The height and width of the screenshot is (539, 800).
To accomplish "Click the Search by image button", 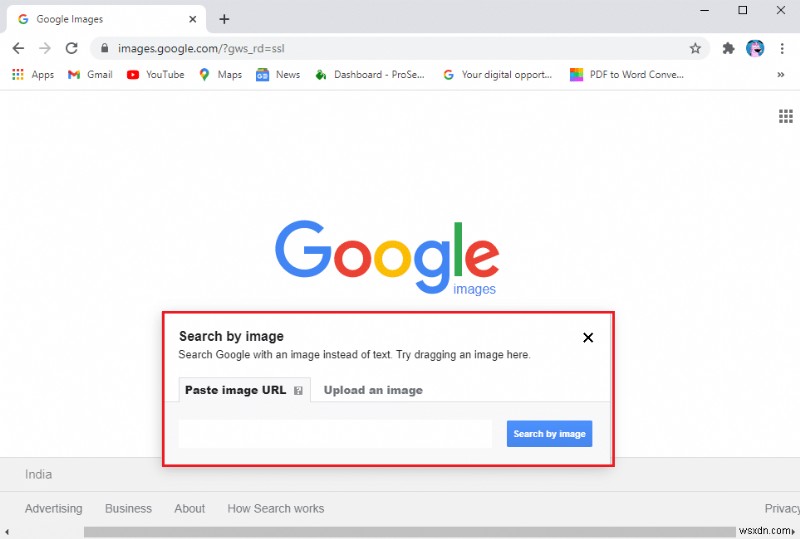I will [x=549, y=434].
